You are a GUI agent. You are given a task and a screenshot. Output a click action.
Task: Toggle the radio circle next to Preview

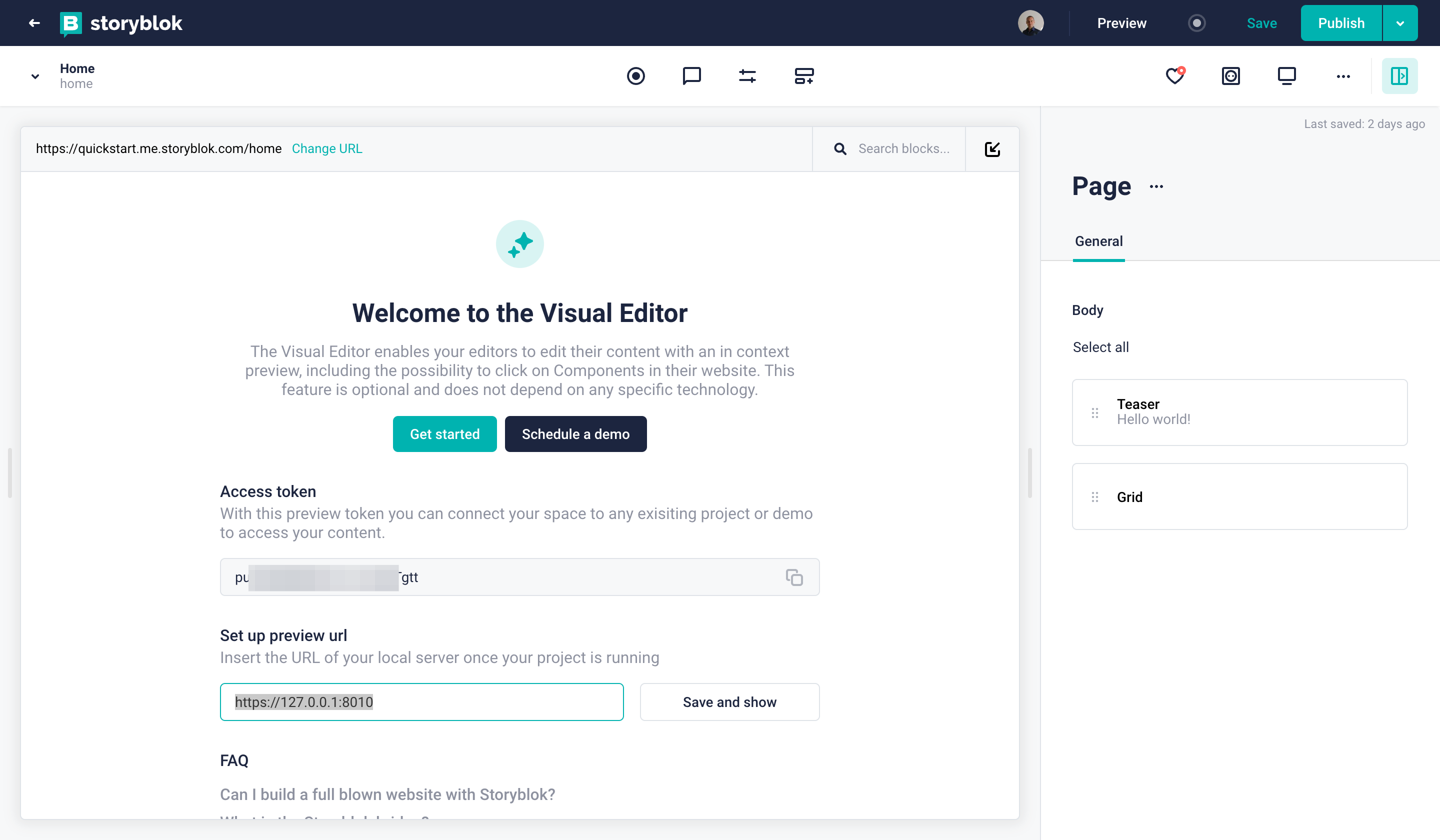click(x=1196, y=23)
